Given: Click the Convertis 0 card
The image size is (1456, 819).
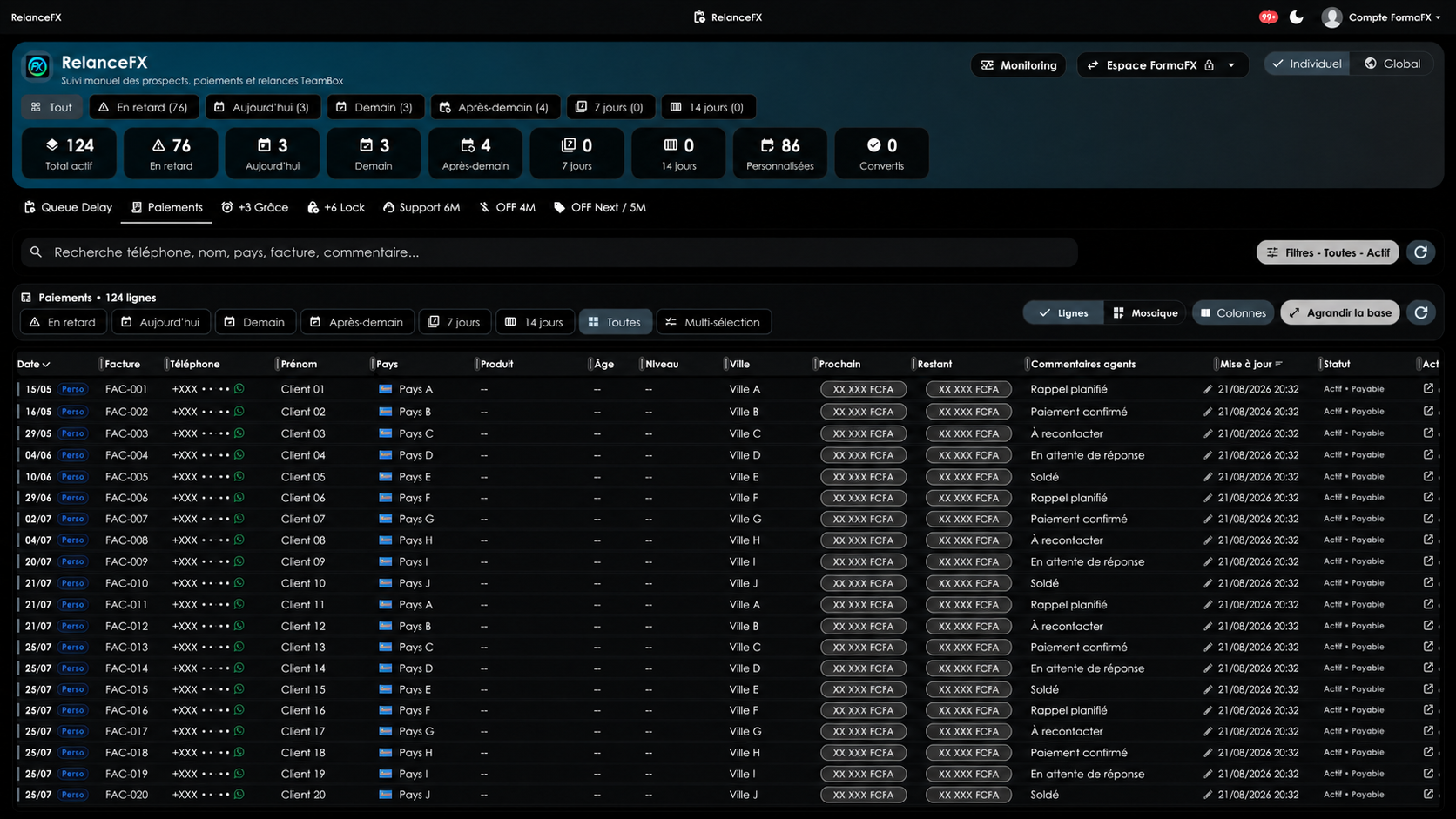Looking at the screenshot, I should pos(881,153).
